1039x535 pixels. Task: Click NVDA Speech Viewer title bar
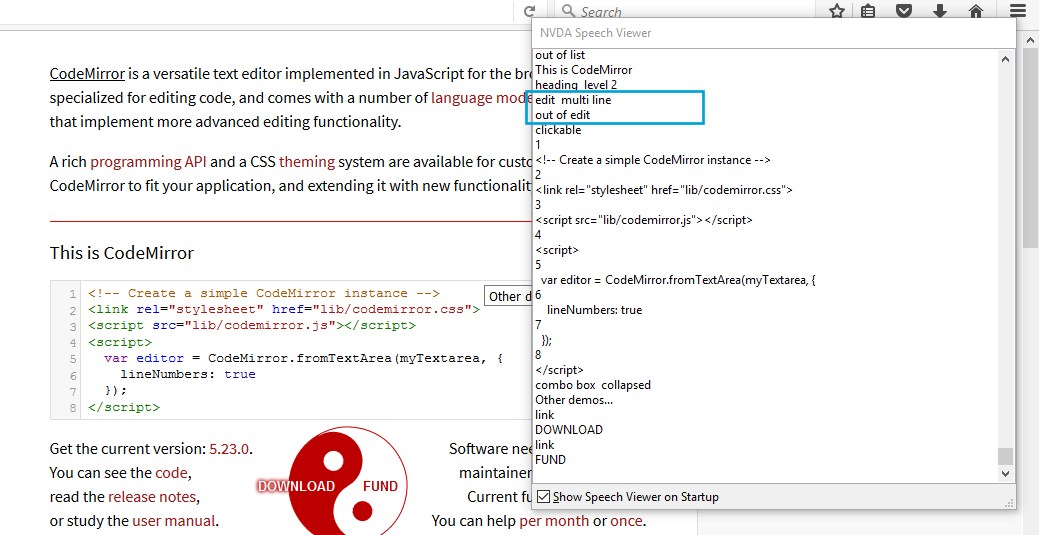click(773, 32)
